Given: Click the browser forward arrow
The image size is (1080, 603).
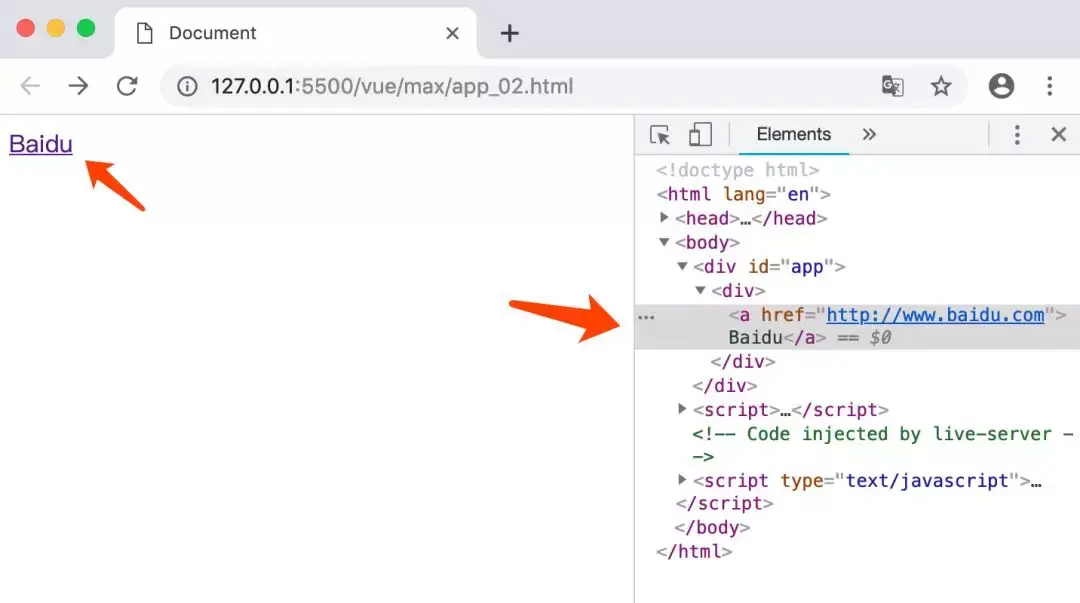Looking at the screenshot, I should click(79, 86).
